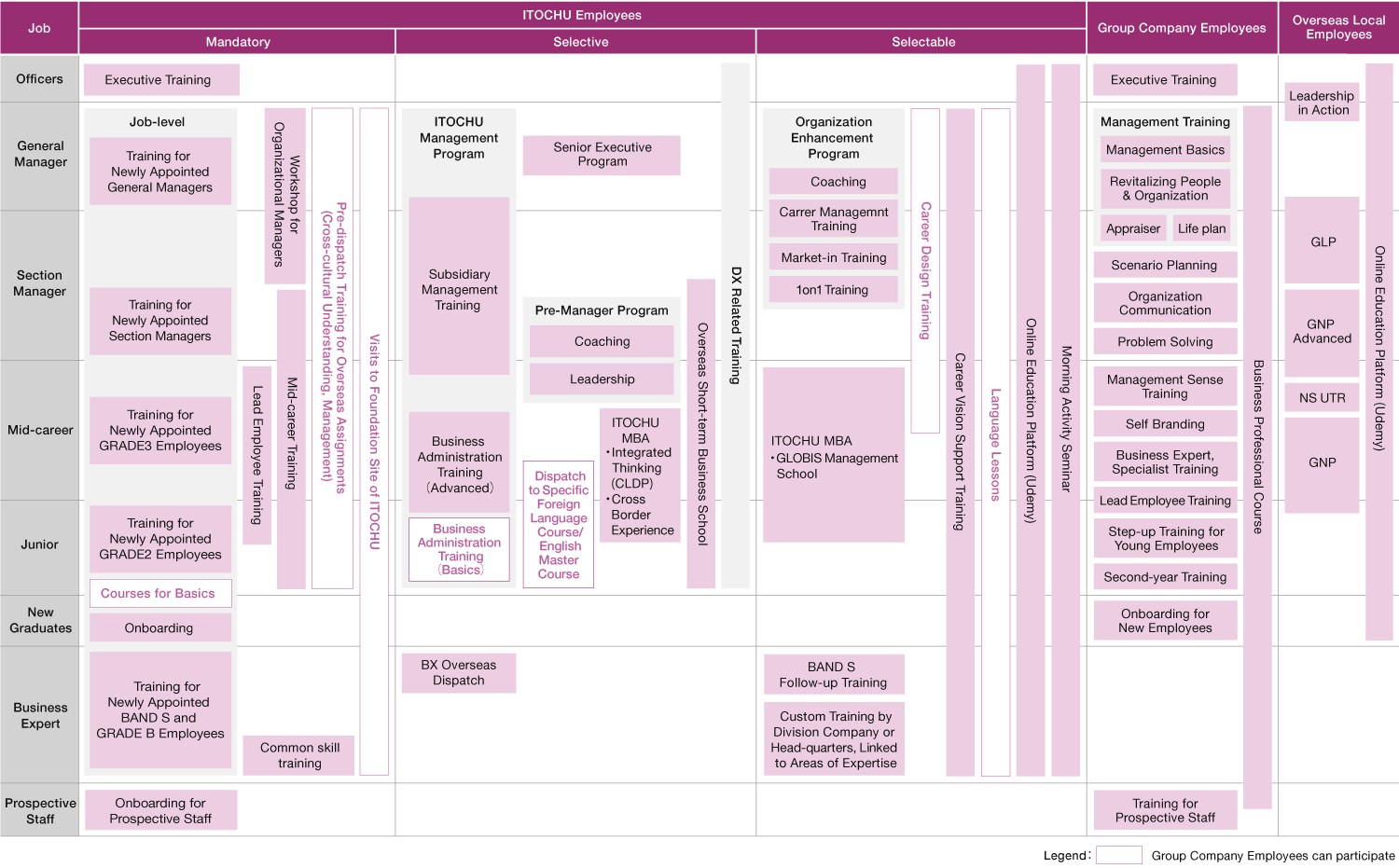The height and width of the screenshot is (868, 1399).
Task: Click Training for Newly Appointed GRADE2 Employees
Action: click(x=160, y=539)
